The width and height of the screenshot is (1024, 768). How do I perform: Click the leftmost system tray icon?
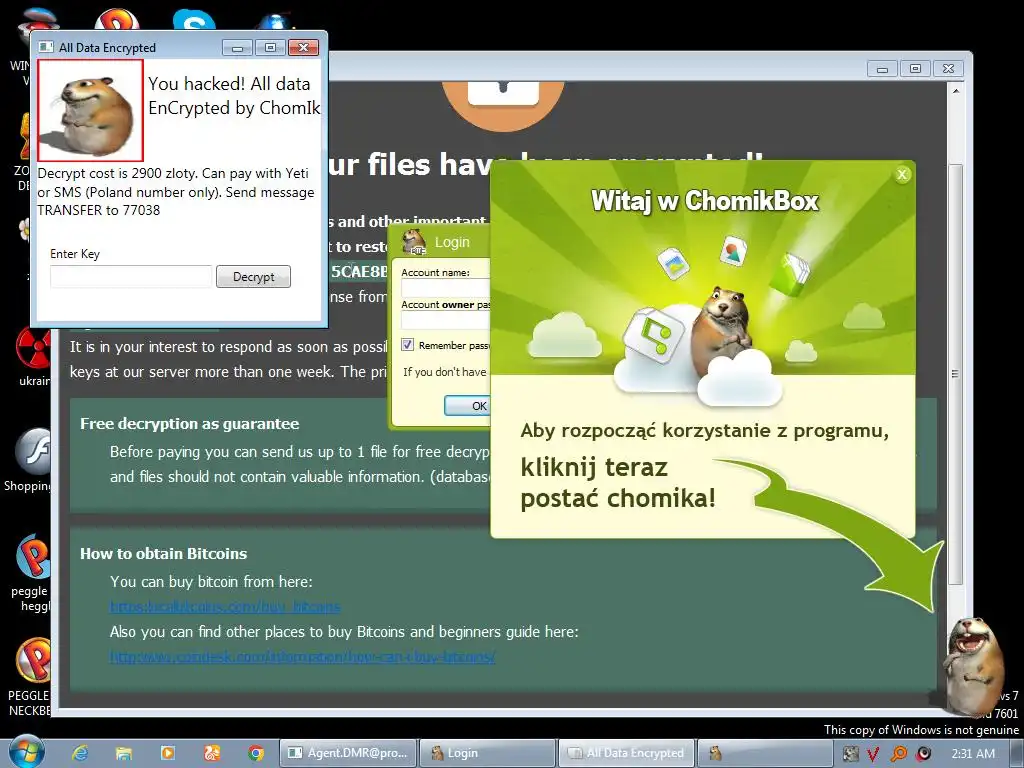850,754
